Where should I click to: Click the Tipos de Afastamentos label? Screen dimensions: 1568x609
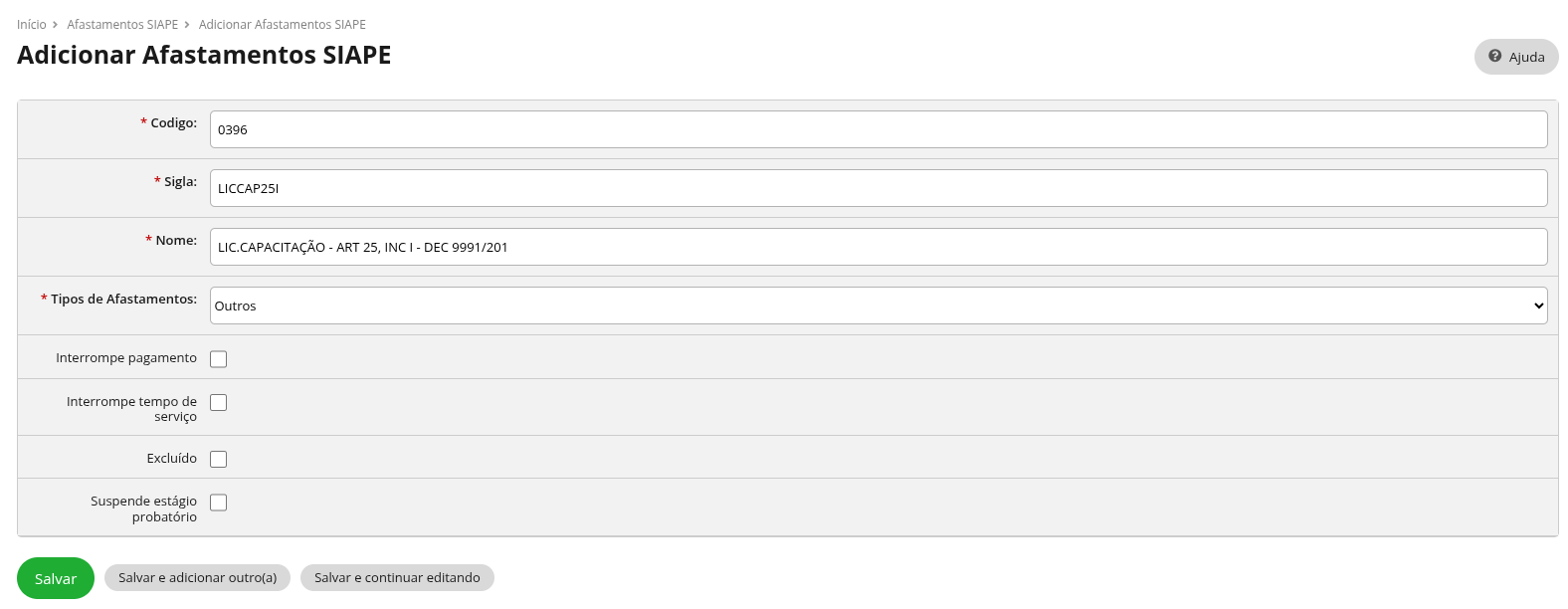tap(123, 300)
